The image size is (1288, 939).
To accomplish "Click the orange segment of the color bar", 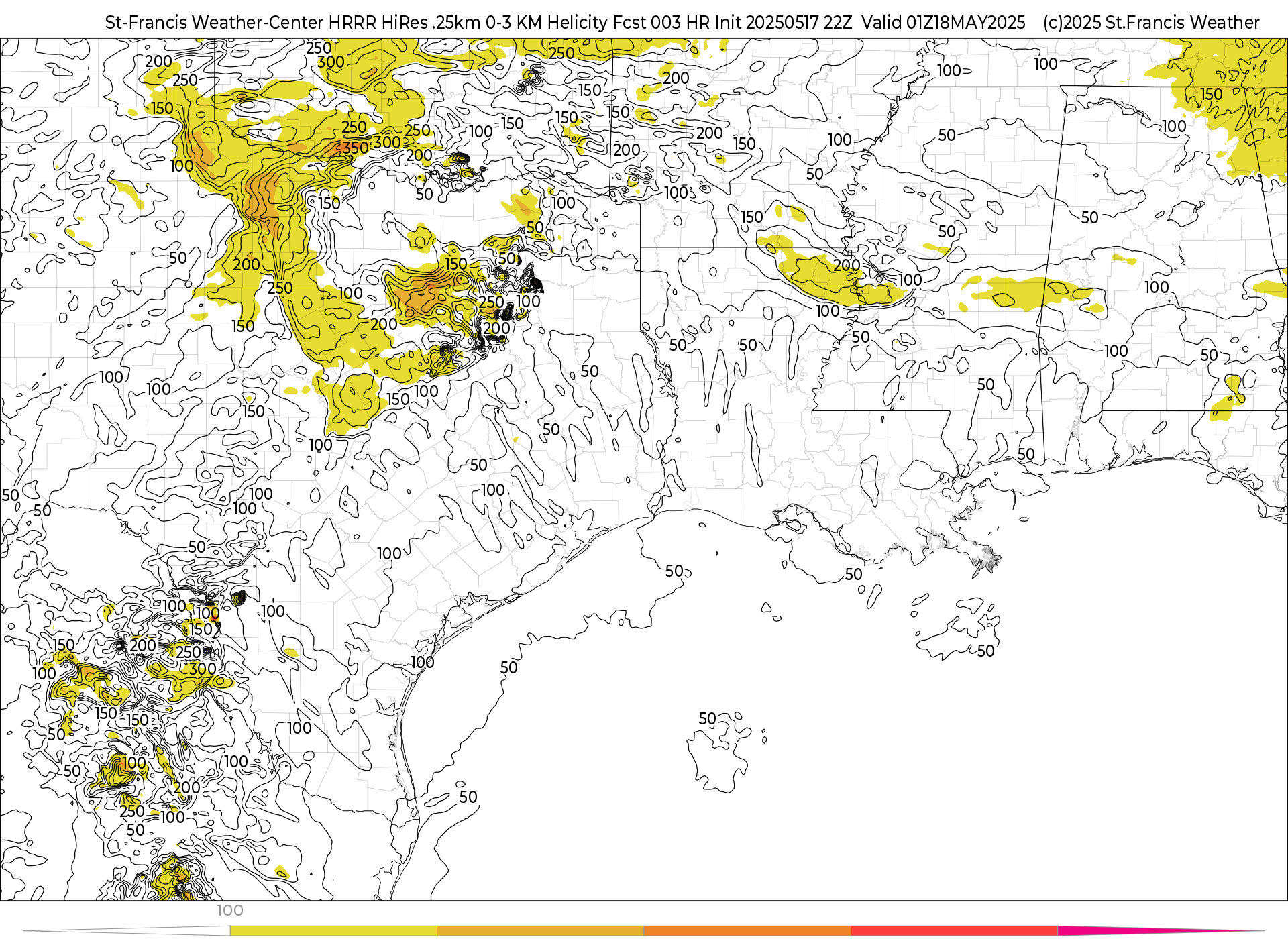I will [747, 931].
